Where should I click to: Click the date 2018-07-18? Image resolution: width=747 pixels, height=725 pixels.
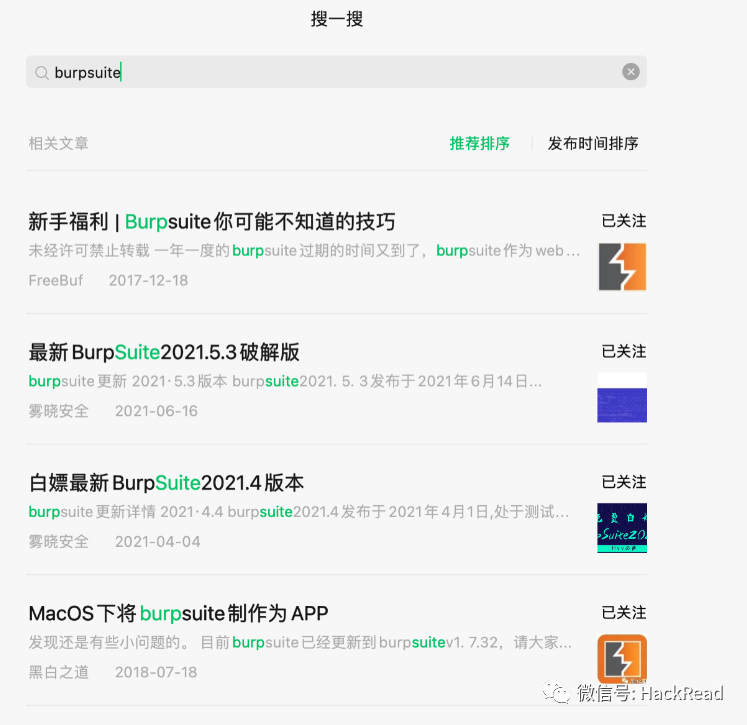coord(156,672)
